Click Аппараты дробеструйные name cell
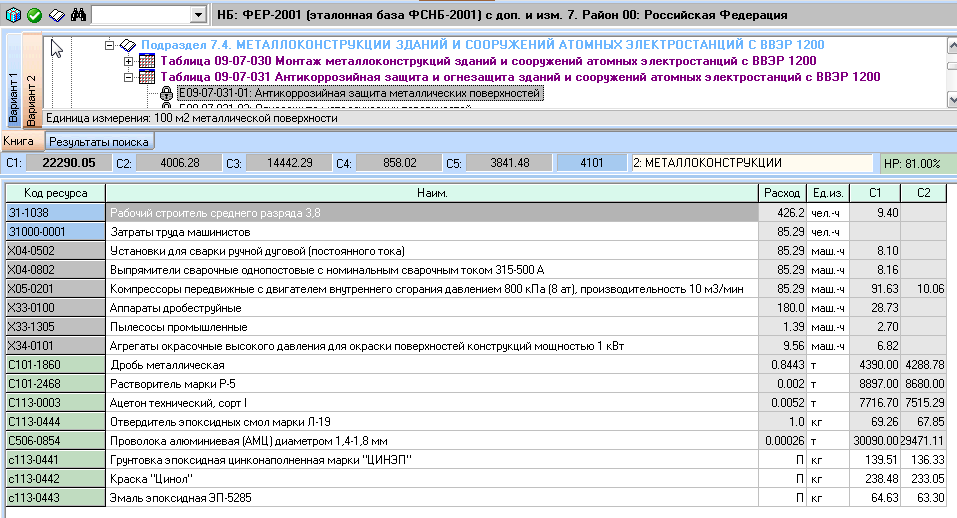This screenshot has height=518, width=957. pos(432,308)
